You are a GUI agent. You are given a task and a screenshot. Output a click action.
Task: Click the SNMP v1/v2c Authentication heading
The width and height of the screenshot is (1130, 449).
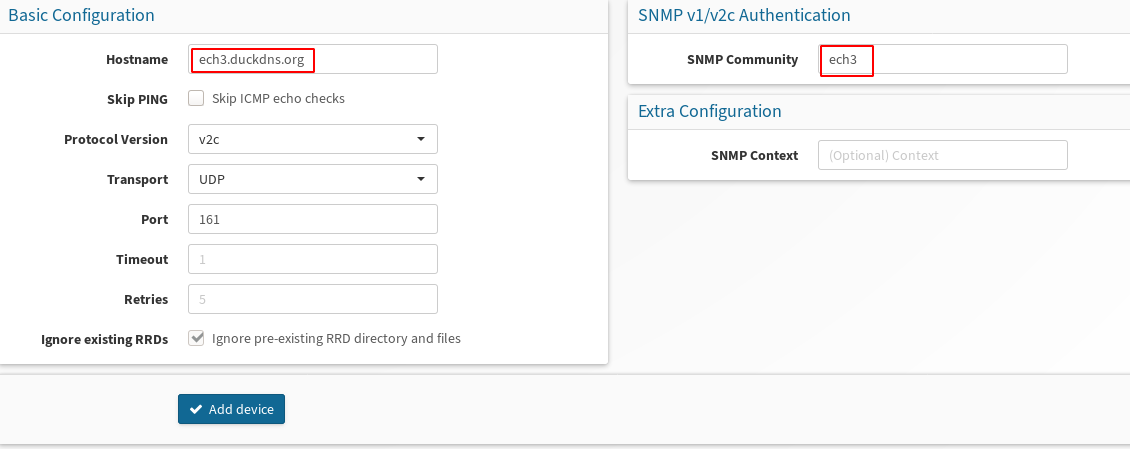tap(744, 14)
